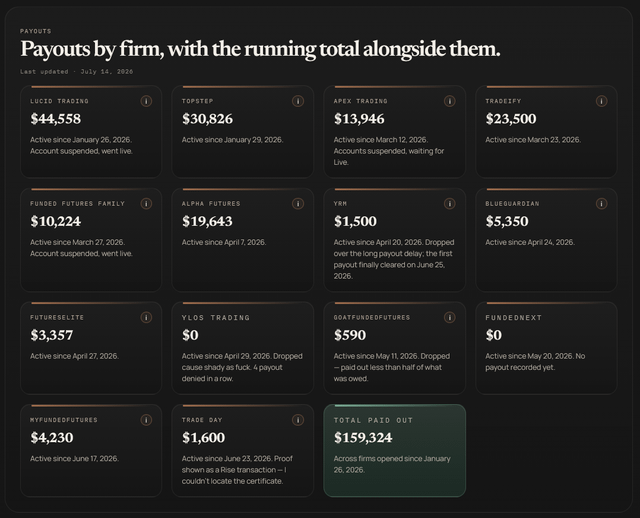640x518 pixels.
Task: Select the YRM $1,500 amount
Action: 355,221
